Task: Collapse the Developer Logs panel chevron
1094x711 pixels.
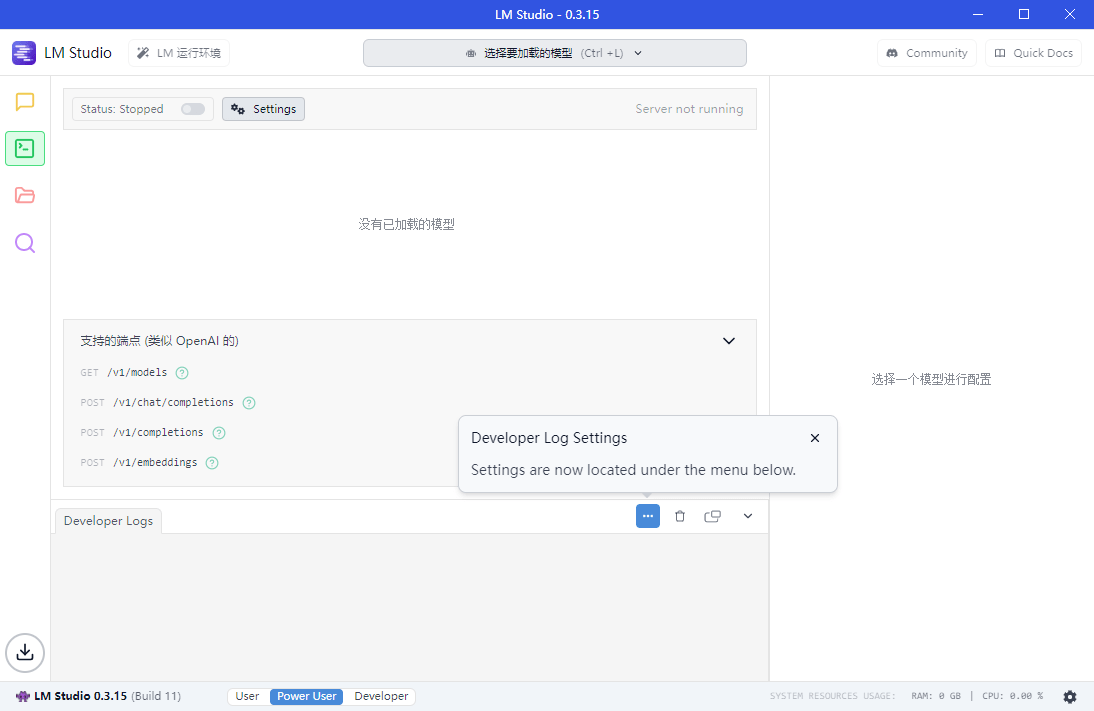Action: 747,516
